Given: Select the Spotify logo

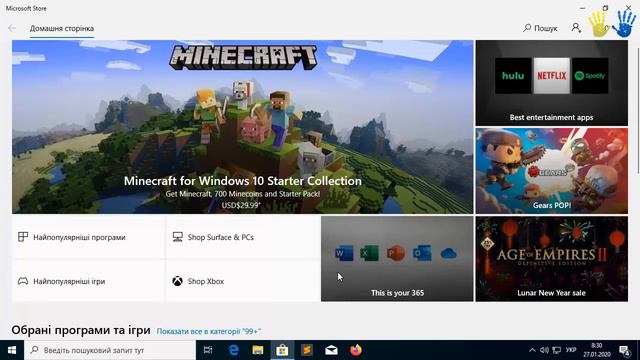Looking at the screenshot, I should point(590,76).
